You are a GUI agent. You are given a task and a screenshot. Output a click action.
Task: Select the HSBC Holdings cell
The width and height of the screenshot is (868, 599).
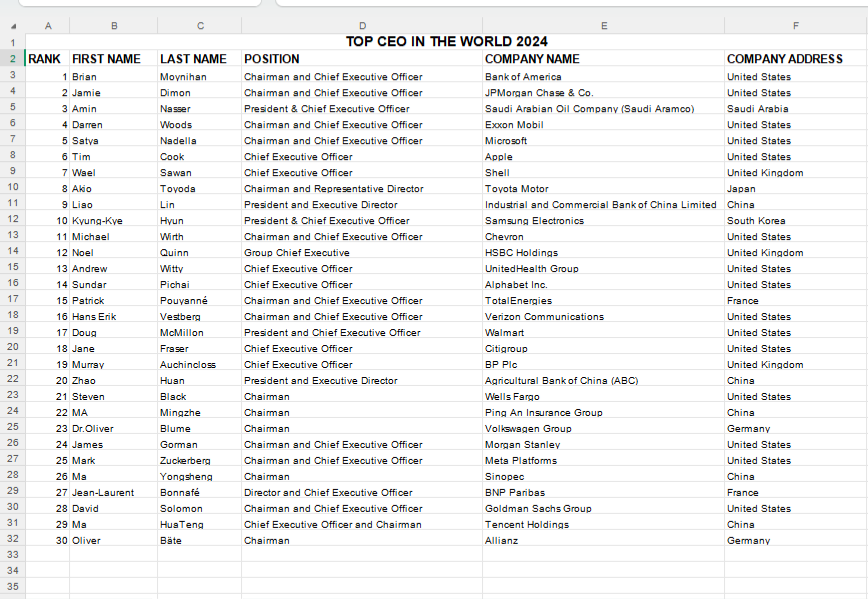point(603,252)
